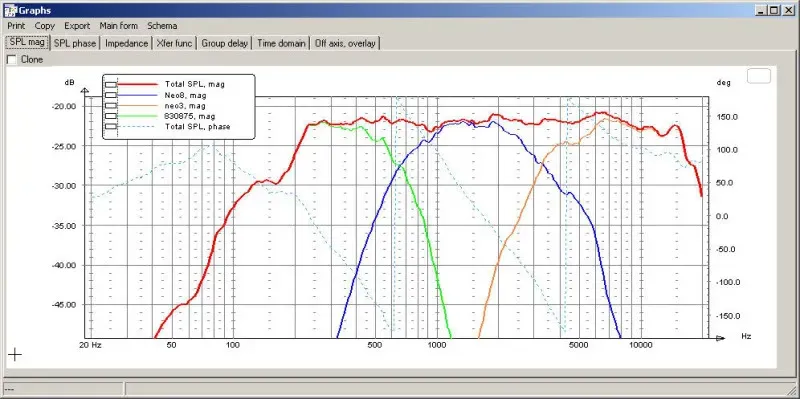Toggle Neo8, mag legend checkbox

point(111,95)
